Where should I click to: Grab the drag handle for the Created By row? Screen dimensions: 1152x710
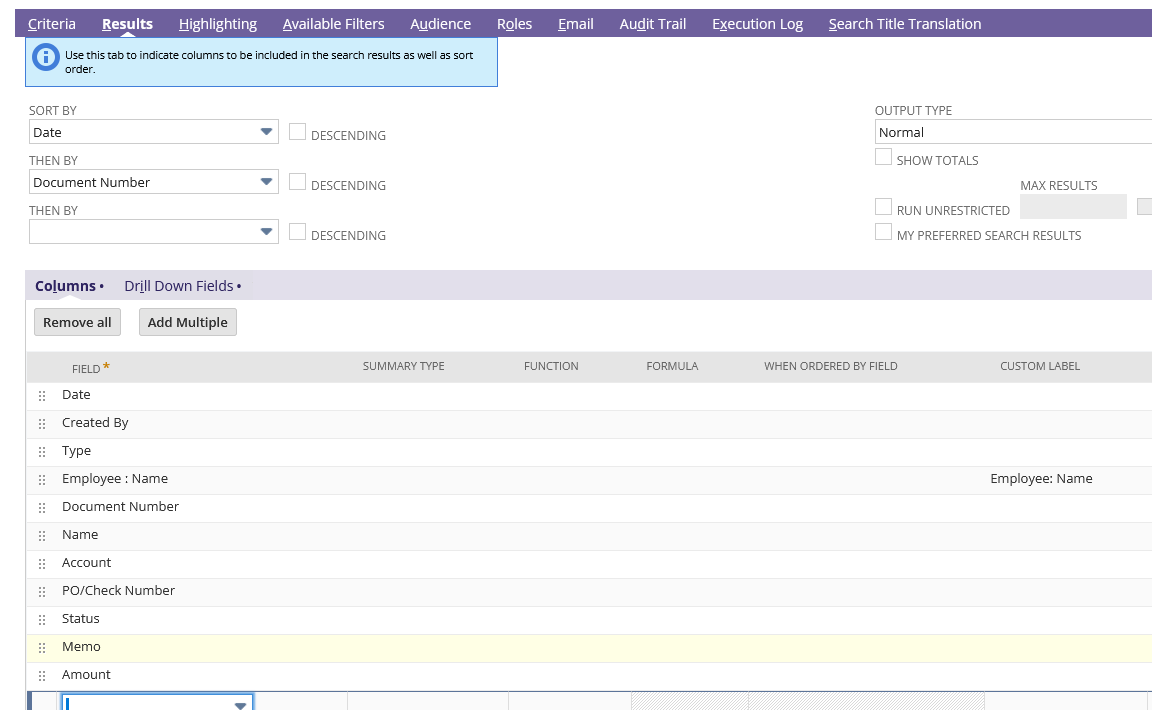pyautogui.click(x=42, y=423)
